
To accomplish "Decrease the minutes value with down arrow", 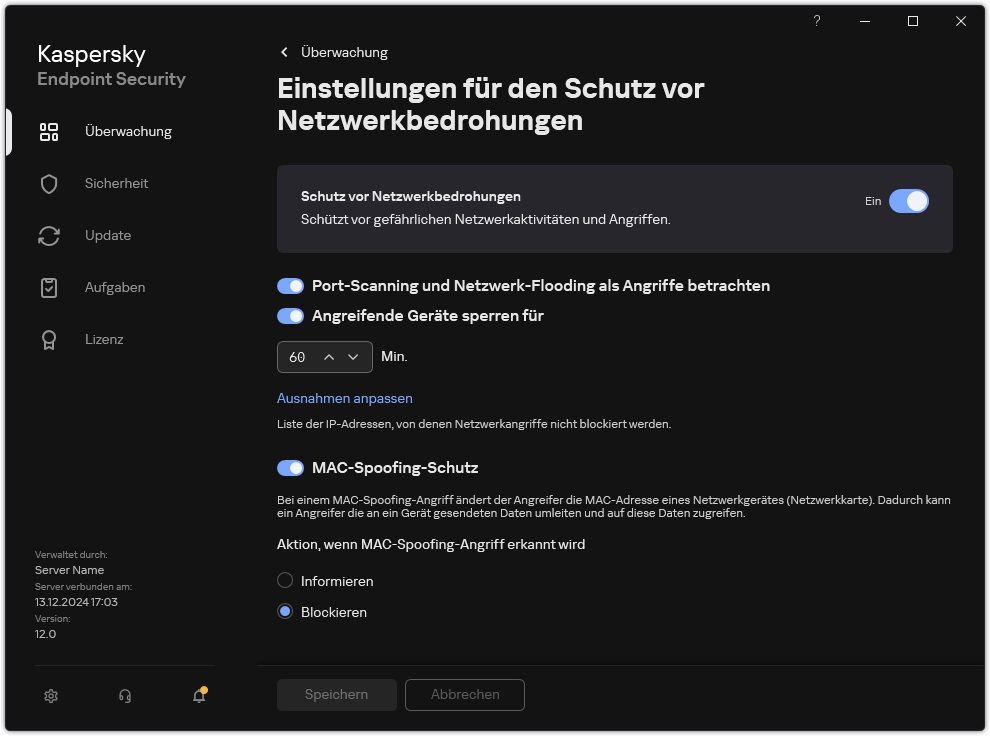I will [x=354, y=356].
